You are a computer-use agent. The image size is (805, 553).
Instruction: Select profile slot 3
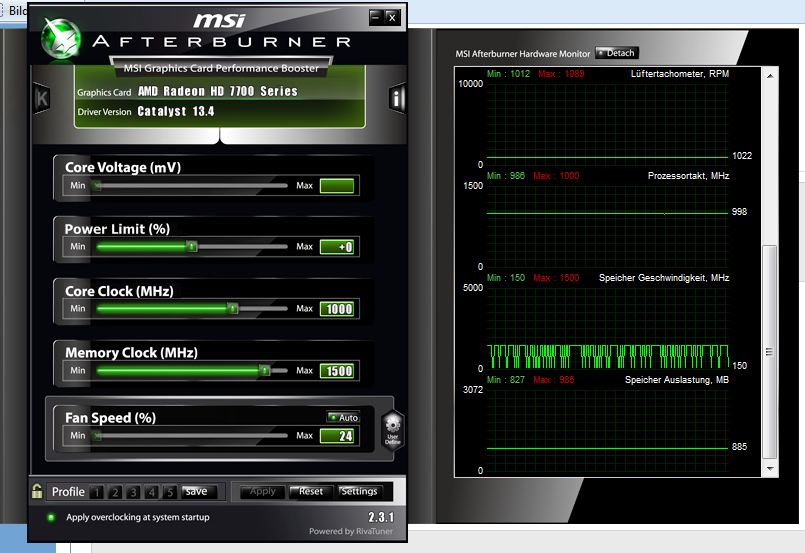(133, 492)
